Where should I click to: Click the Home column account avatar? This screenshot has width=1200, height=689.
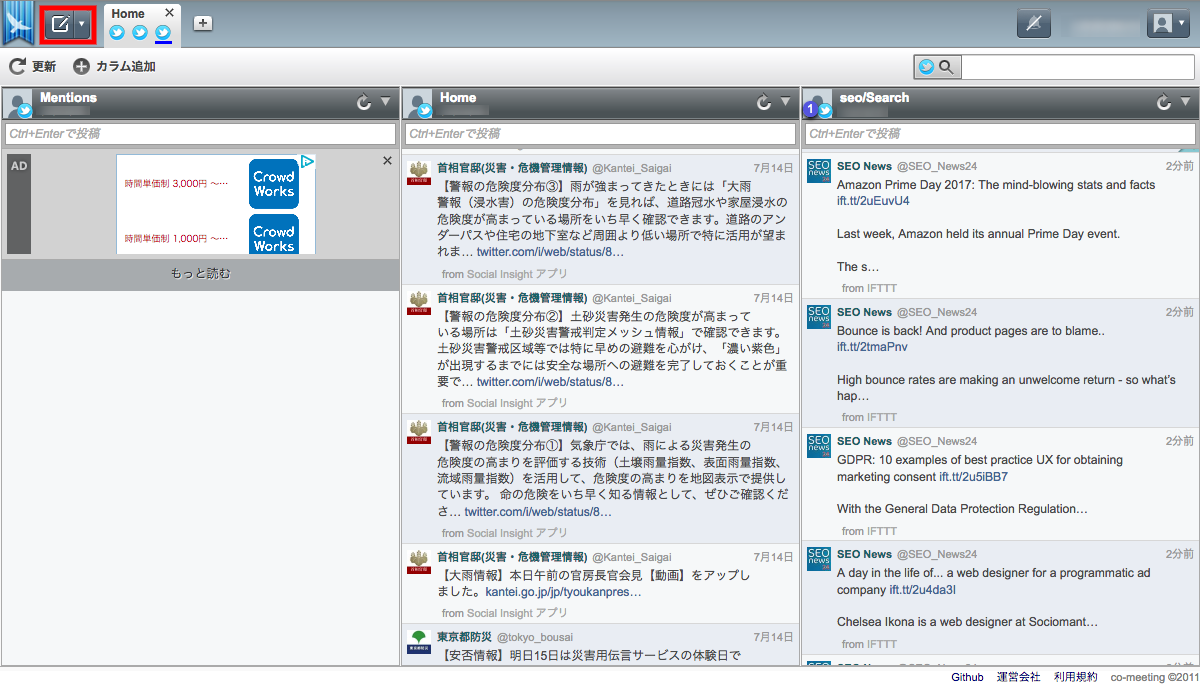click(419, 104)
